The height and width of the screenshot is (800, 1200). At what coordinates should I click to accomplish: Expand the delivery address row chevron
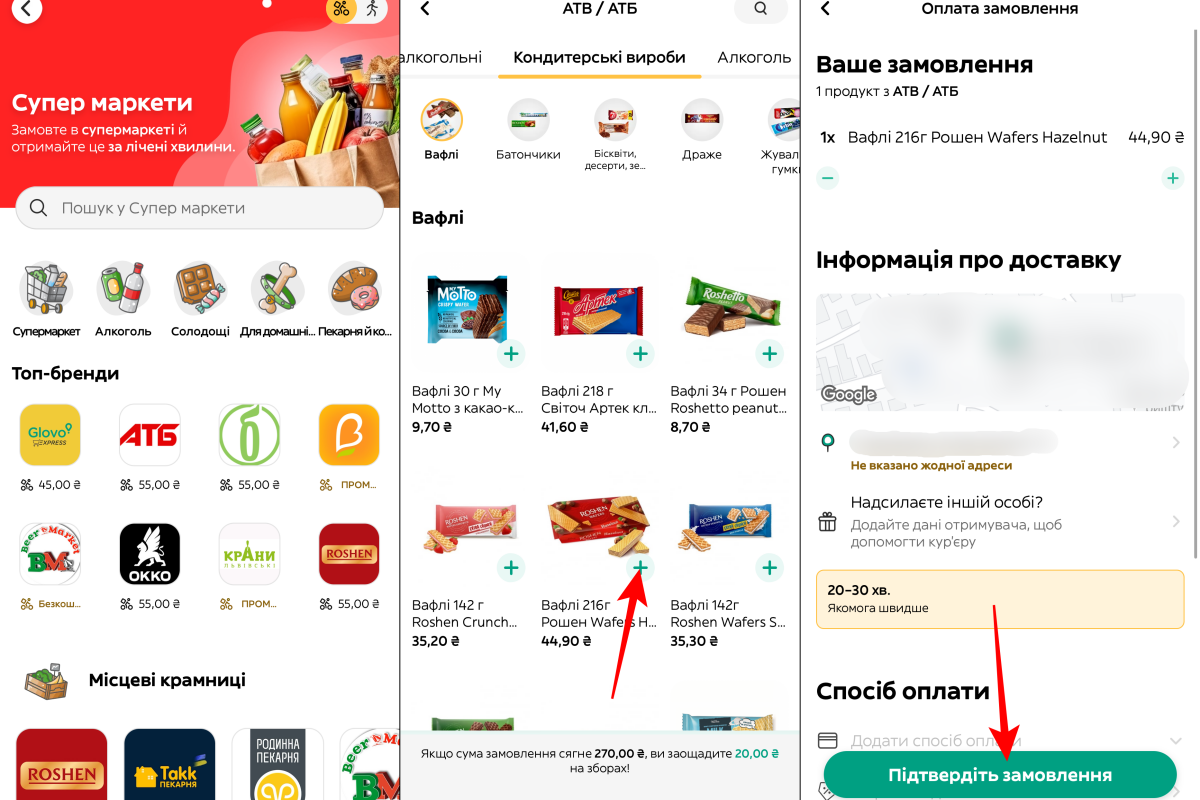click(1176, 442)
